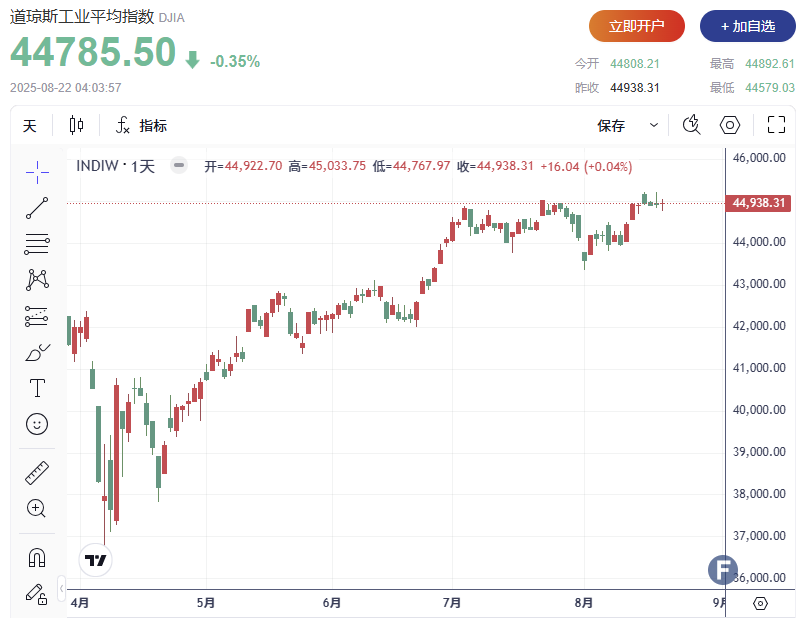This screenshot has width=803, height=618.
Task: Open the forecast and measurement tools
Action: [37, 316]
